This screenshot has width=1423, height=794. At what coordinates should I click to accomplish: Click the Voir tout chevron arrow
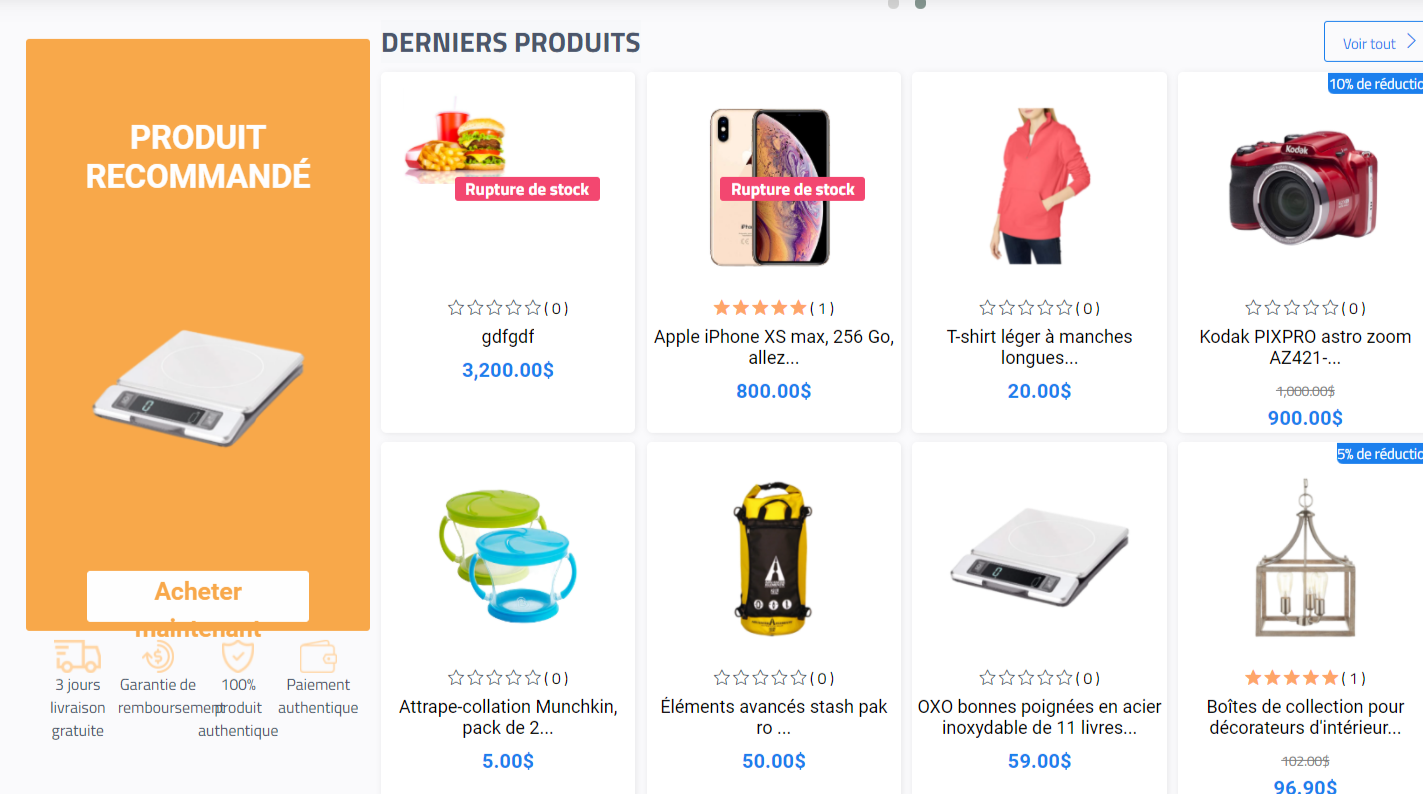tap(1411, 42)
